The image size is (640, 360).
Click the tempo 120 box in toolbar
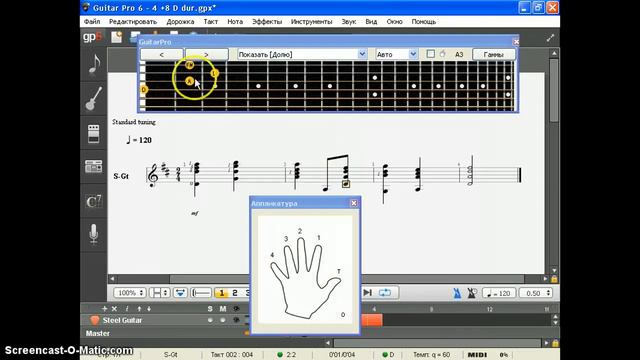coord(499,293)
